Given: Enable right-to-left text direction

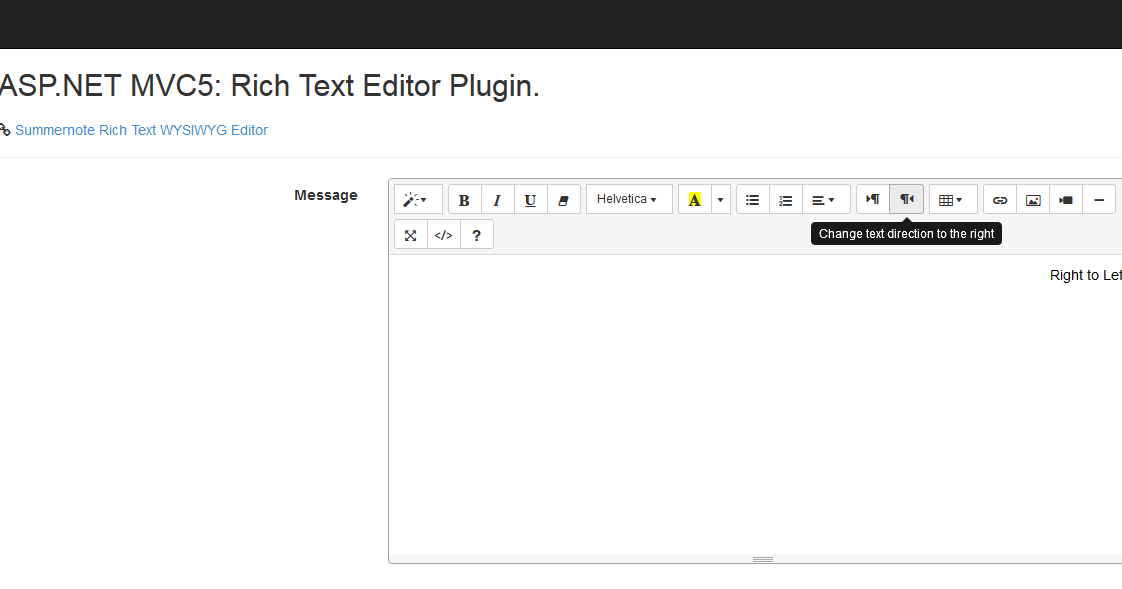Looking at the screenshot, I should pyautogui.click(x=906, y=199).
